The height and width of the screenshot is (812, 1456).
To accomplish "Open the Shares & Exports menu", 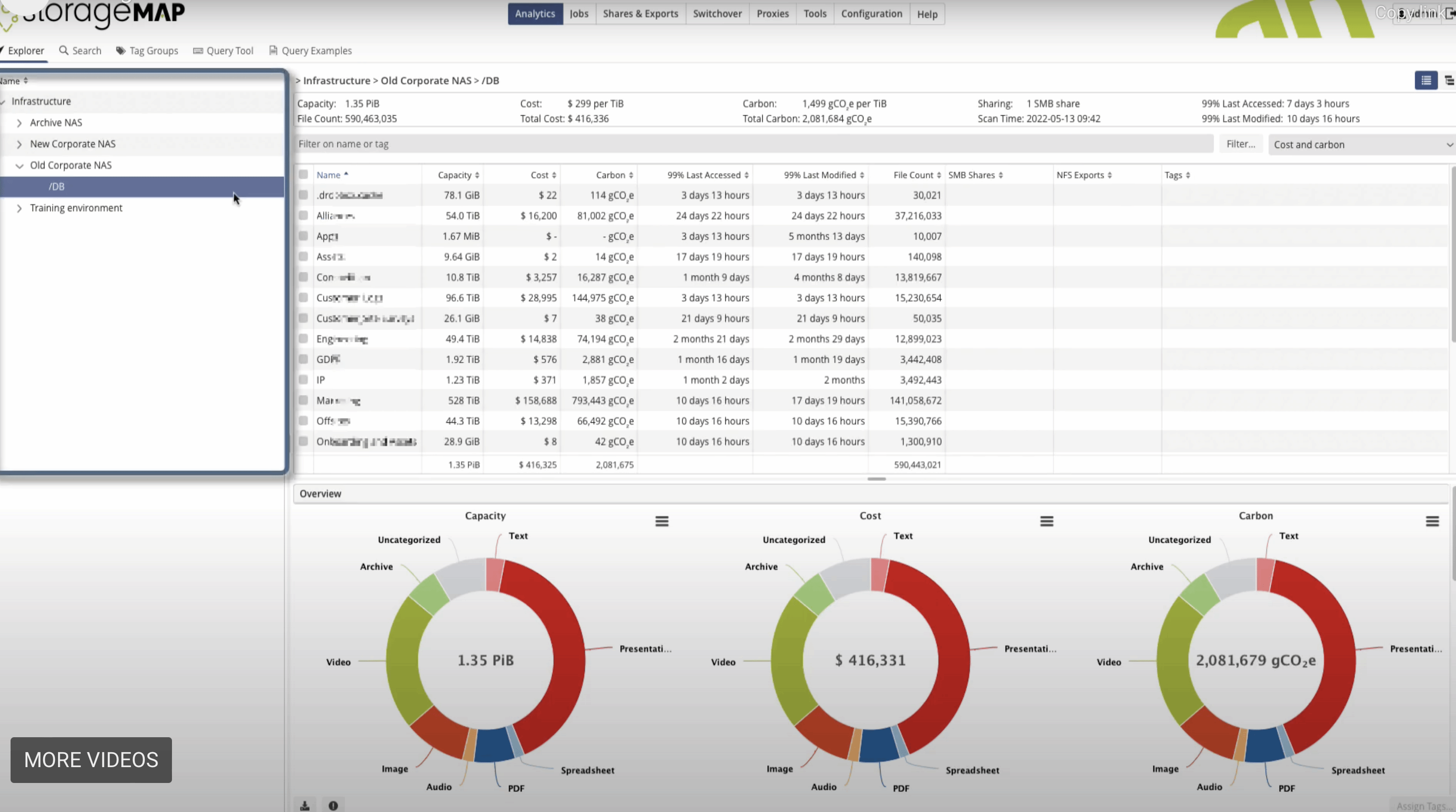I will click(640, 14).
